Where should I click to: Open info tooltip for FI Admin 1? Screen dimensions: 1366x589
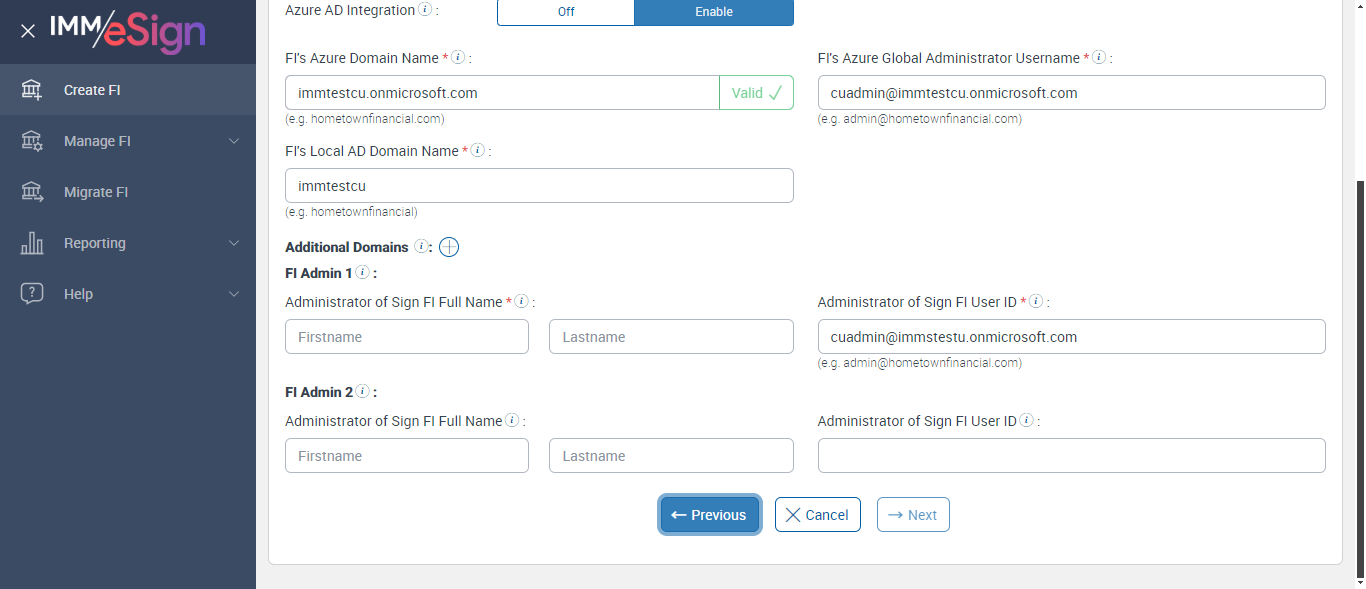coord(362,273)
